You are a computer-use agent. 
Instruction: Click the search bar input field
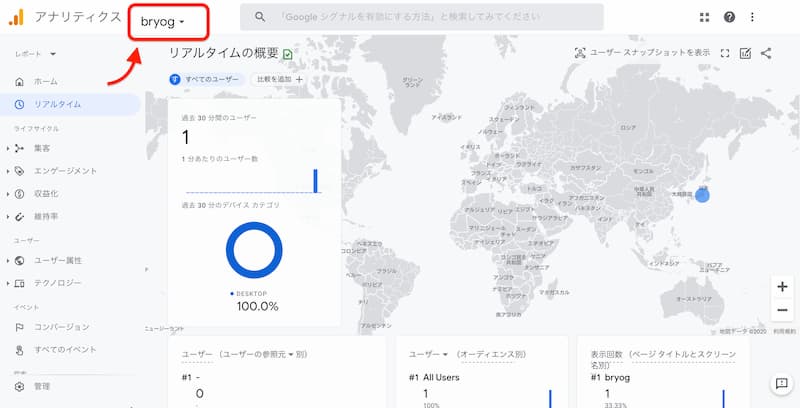click(x=422, y=17)
